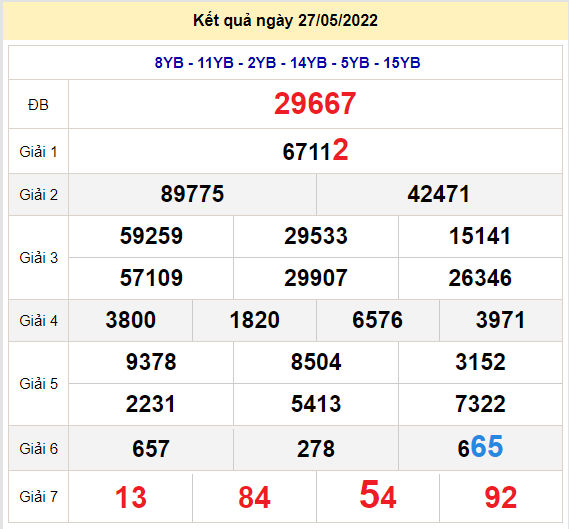Viewport: 569px width, 529px height.
Task: Select third prize number 26346
Action: click(x=480, y=278)
